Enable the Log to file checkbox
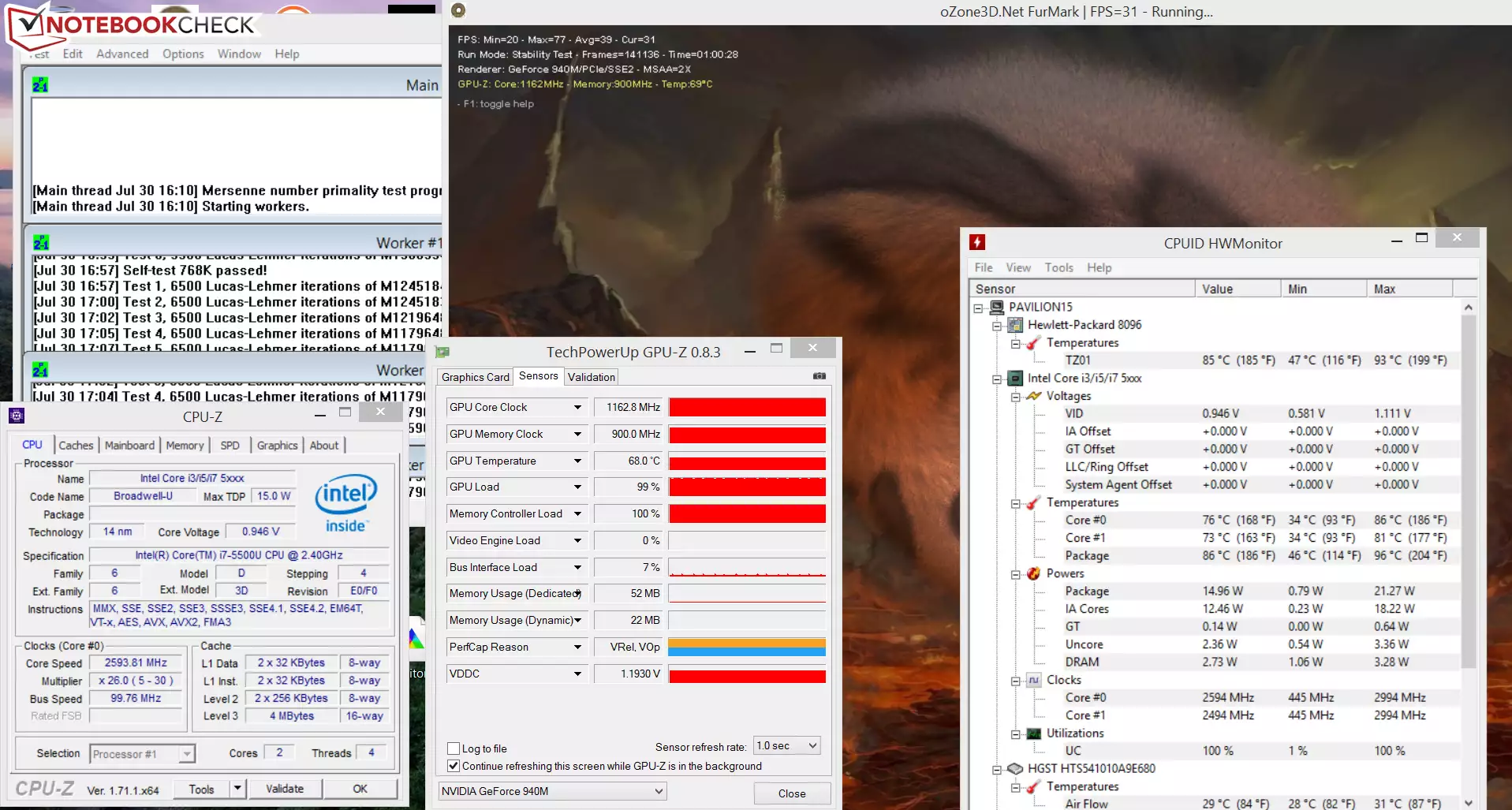Image resolution: width=1512 pixels, height=810 pixels. [x=454, y=748]
